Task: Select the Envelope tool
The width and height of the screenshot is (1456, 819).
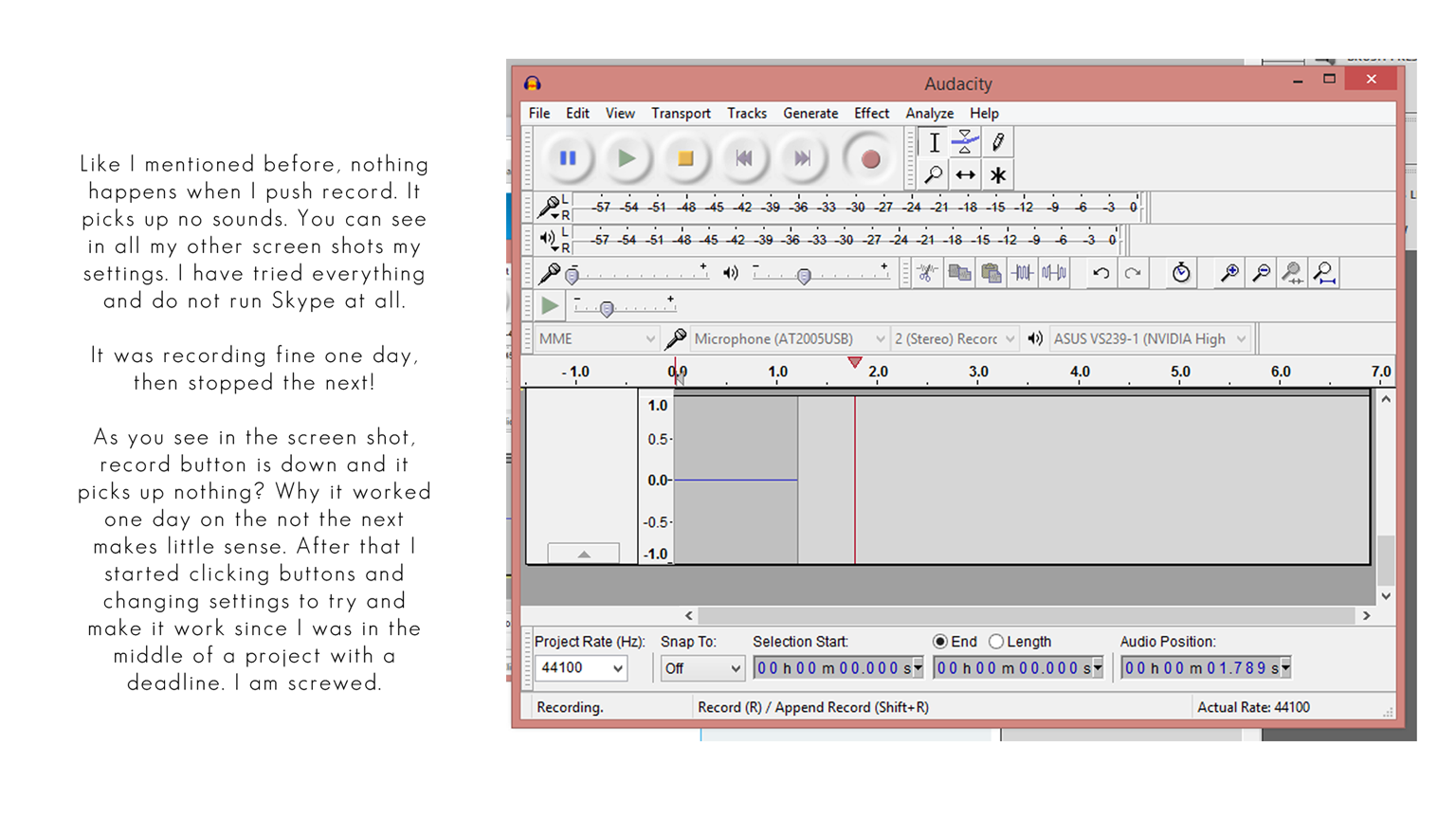Action: pos(965,142)
